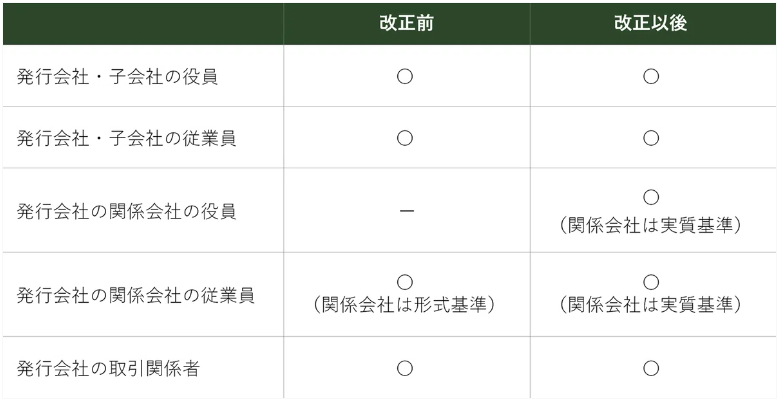
Task: Click the (関係会社は形式基準) note text
Action: point(405,305)
